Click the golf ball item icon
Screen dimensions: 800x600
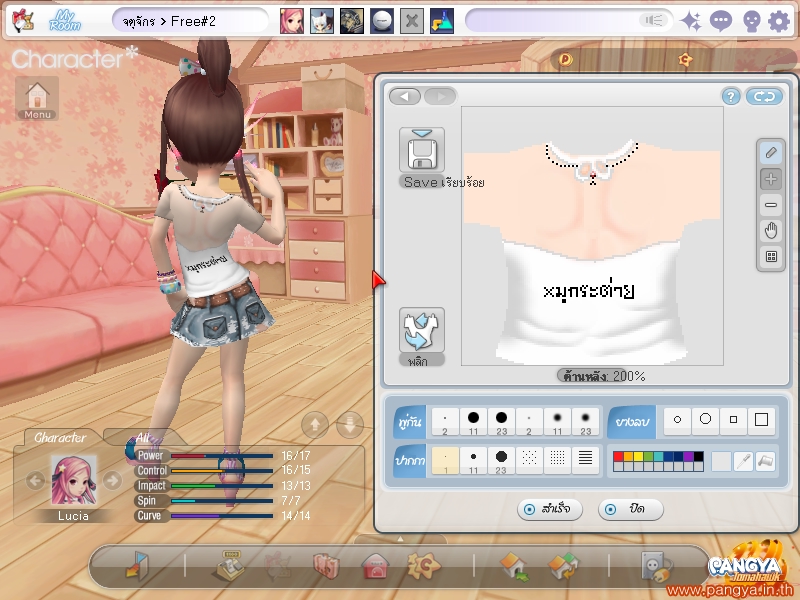(382, 21)
